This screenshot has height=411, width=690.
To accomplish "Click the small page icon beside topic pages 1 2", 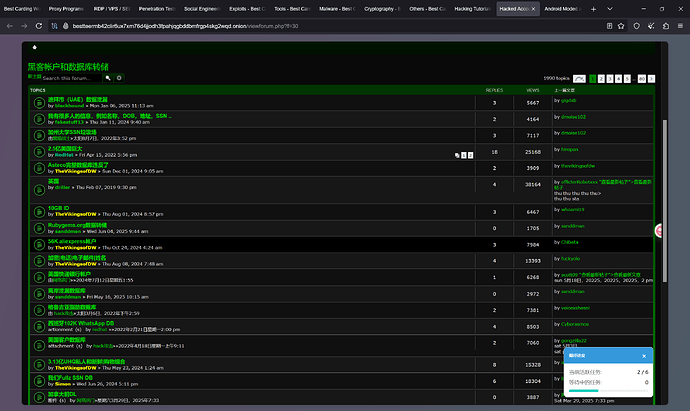I will click(457, 155).
